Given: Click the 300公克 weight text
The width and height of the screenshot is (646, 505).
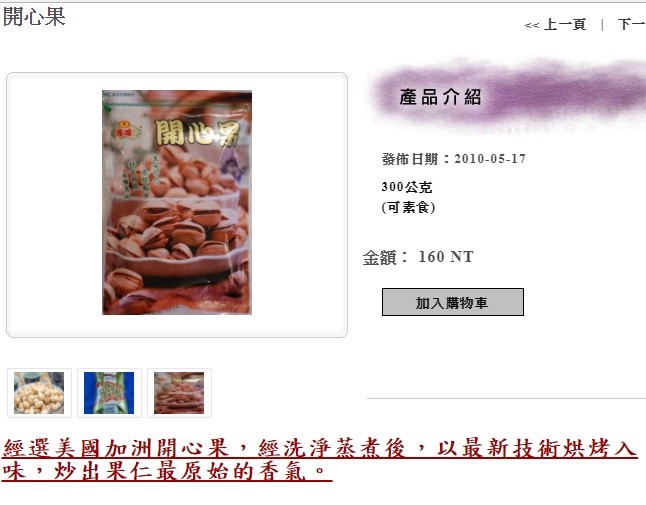Looking at the screenshot, I should coord(407,187).
